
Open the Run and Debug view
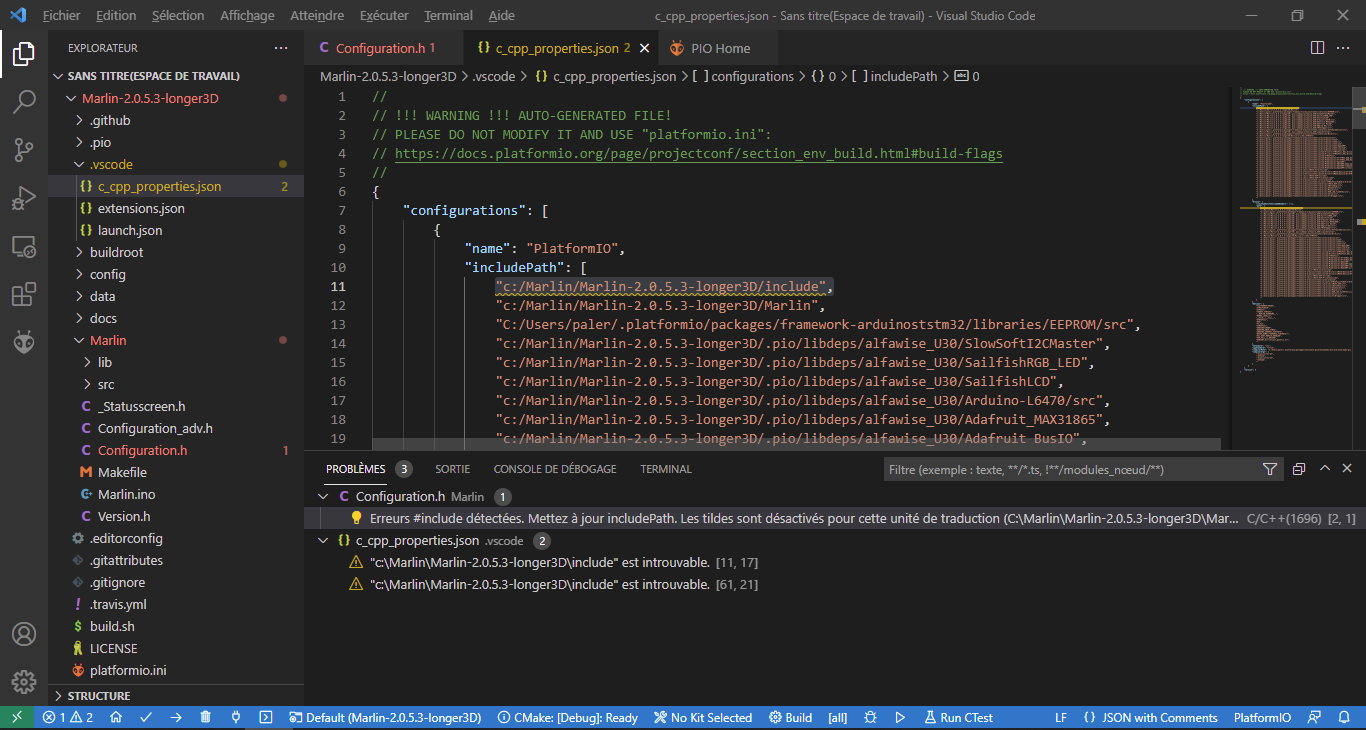24,198
